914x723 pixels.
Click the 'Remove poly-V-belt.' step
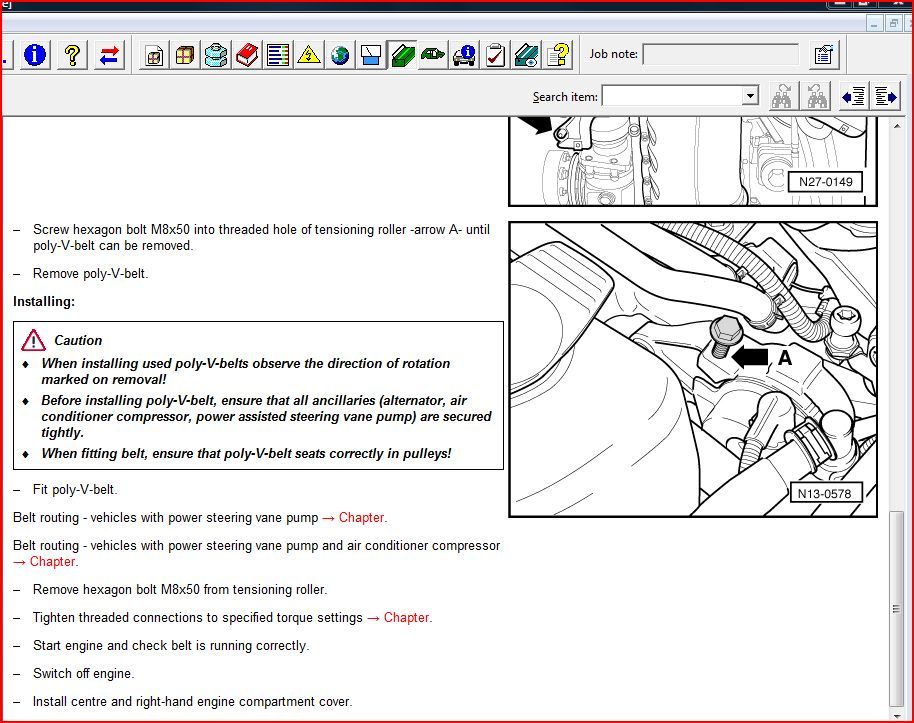pos(90,274)
